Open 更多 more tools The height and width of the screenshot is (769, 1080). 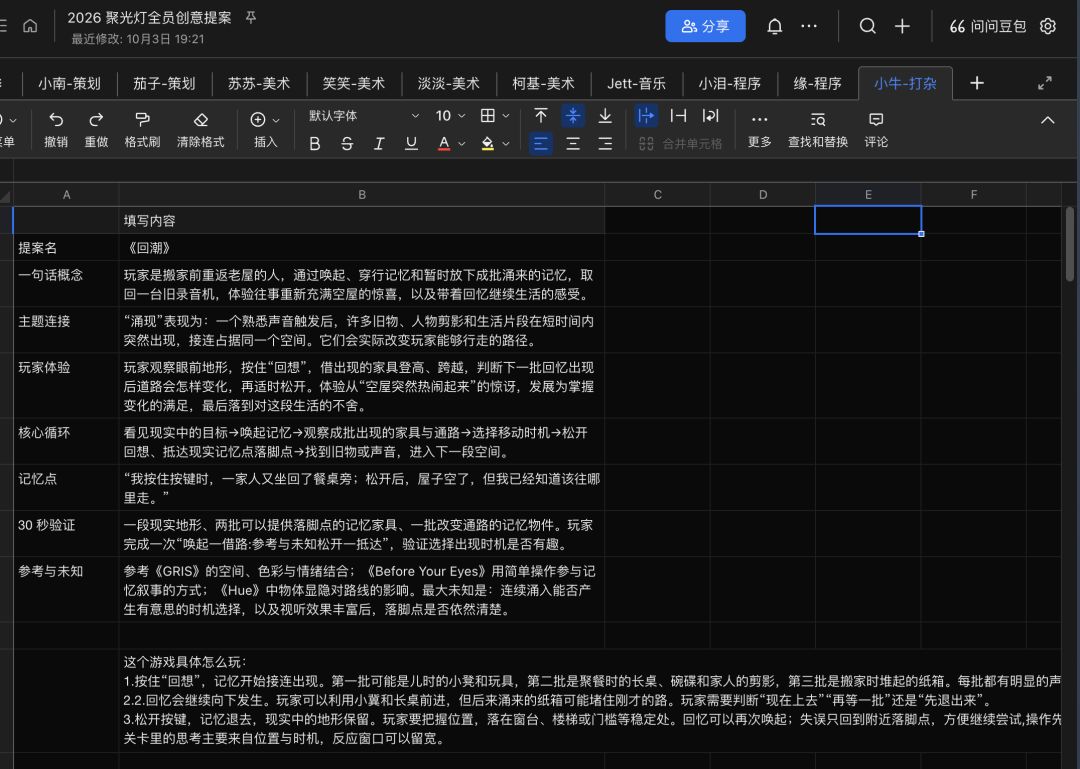click(x=759, y=130)
